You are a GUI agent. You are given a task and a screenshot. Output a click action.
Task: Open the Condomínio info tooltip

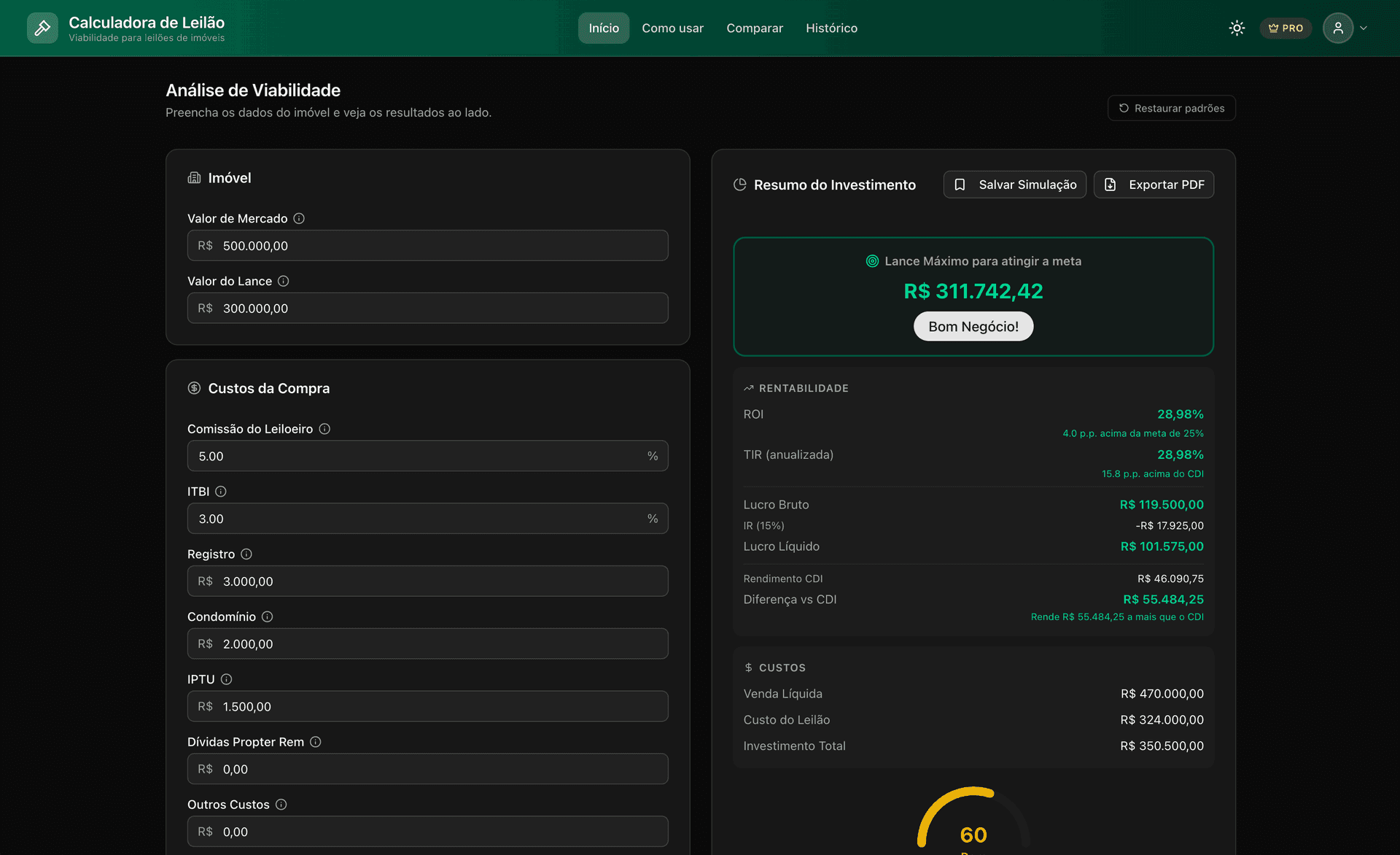(x=267, y=616)
